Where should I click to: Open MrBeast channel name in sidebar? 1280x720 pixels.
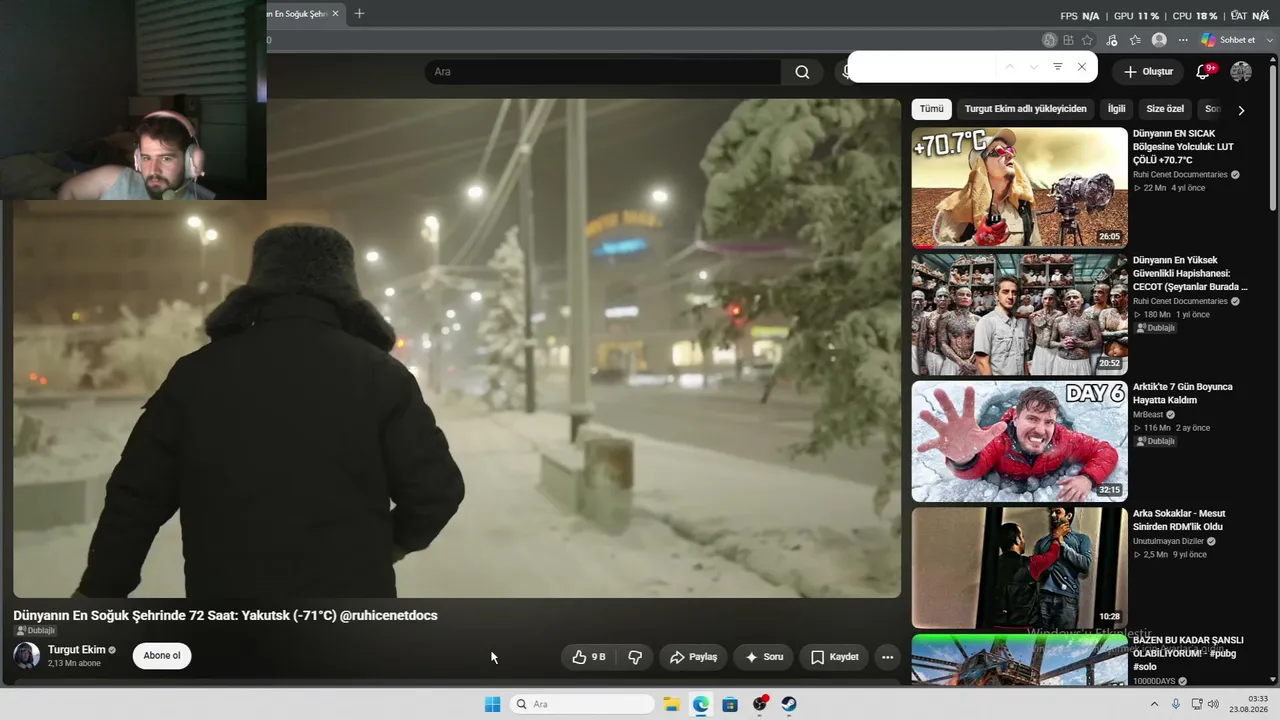pos(1148,414)
